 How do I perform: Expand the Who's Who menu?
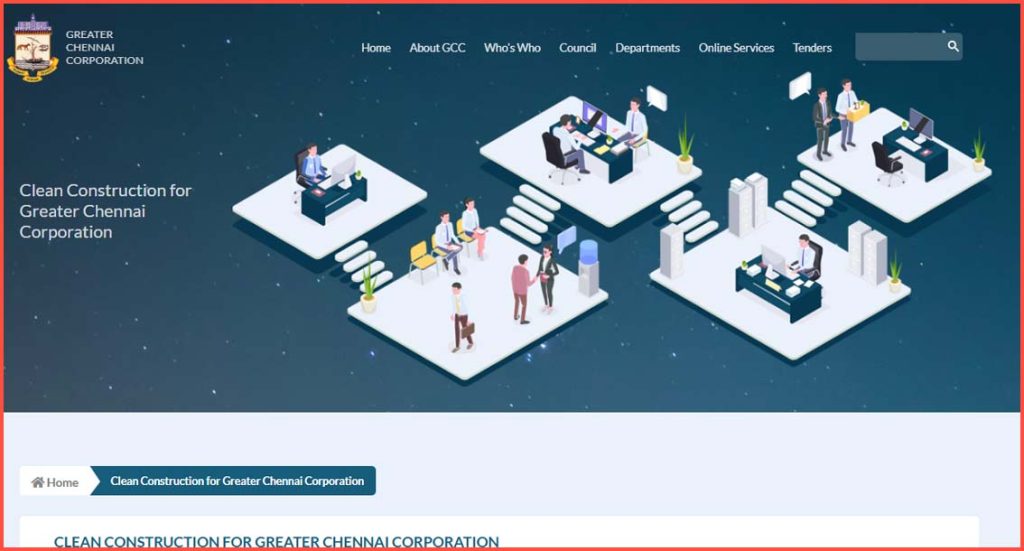512,48
